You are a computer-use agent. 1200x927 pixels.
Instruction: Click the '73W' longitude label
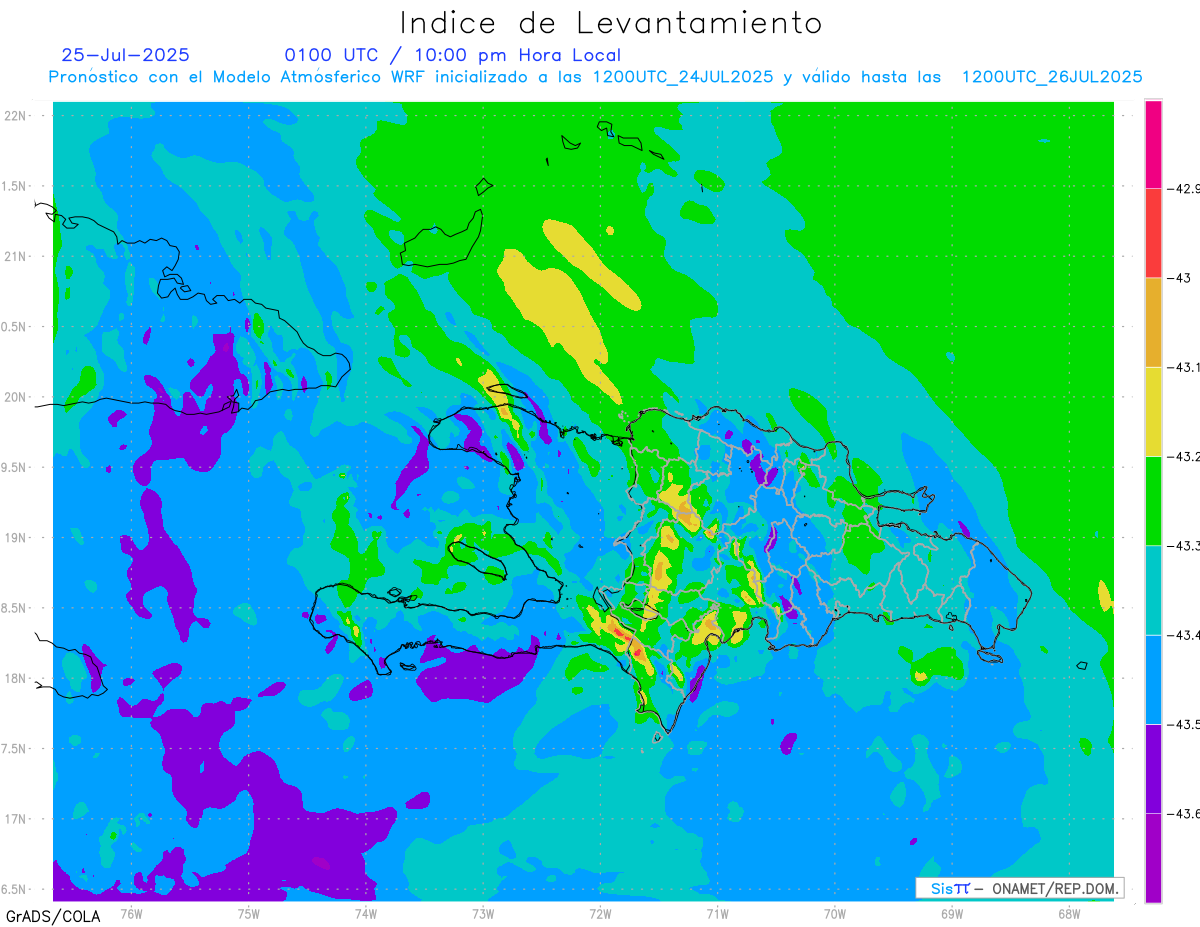(x=483, y=913)
